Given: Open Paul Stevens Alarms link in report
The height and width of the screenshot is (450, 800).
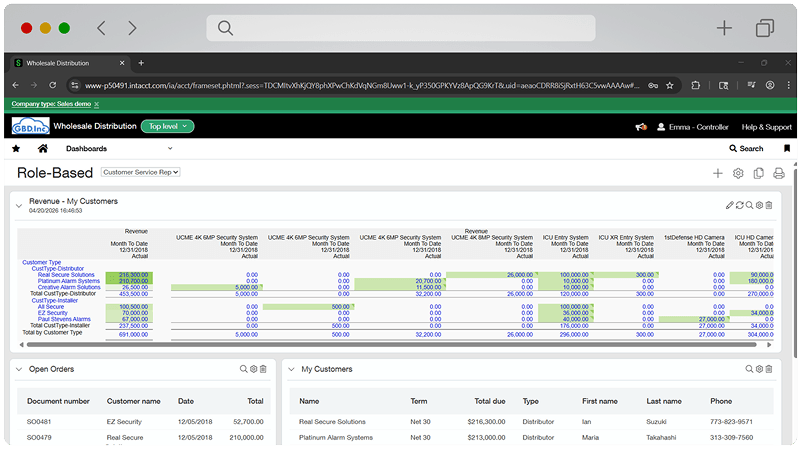Looking at the screenshot, I should [x=64, y=319].
